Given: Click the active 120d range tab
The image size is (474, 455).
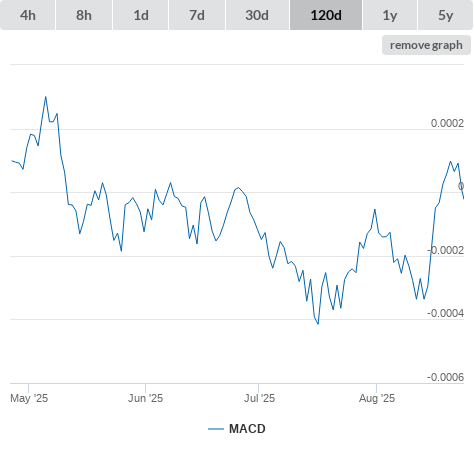Looking at the screenshot, I should [x=326, y=15].
